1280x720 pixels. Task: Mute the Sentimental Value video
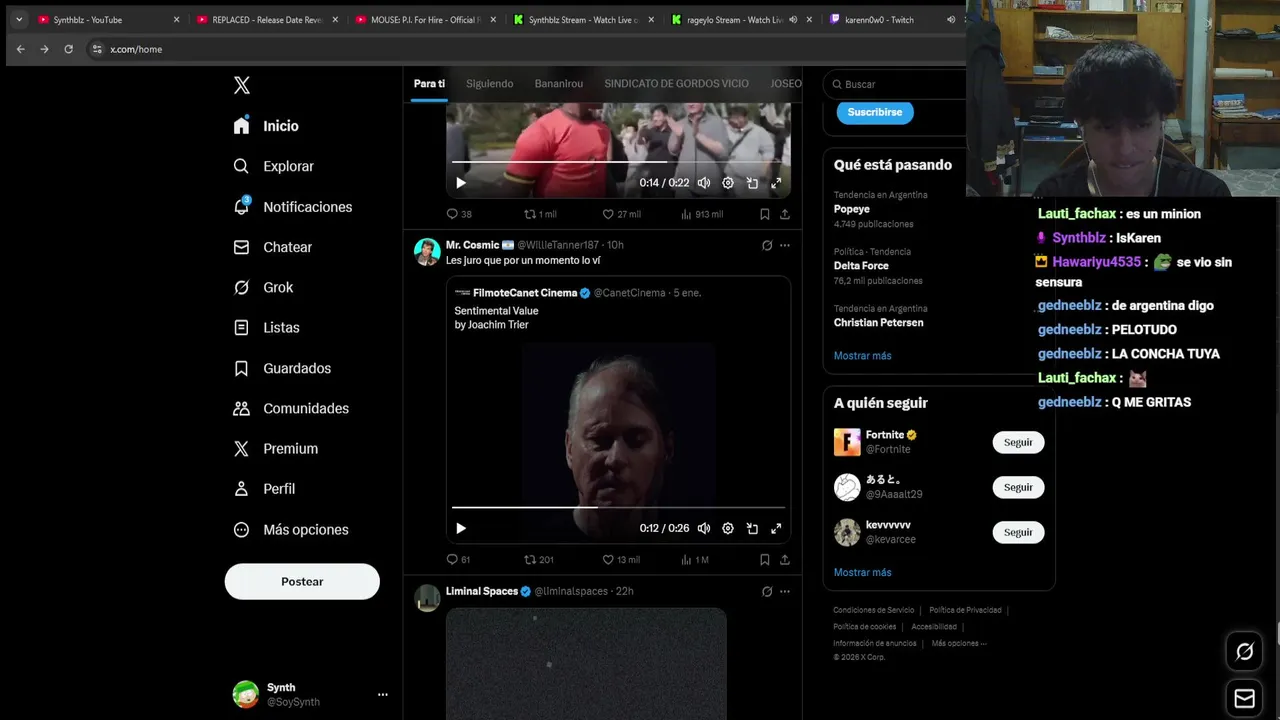click(704, 528)
